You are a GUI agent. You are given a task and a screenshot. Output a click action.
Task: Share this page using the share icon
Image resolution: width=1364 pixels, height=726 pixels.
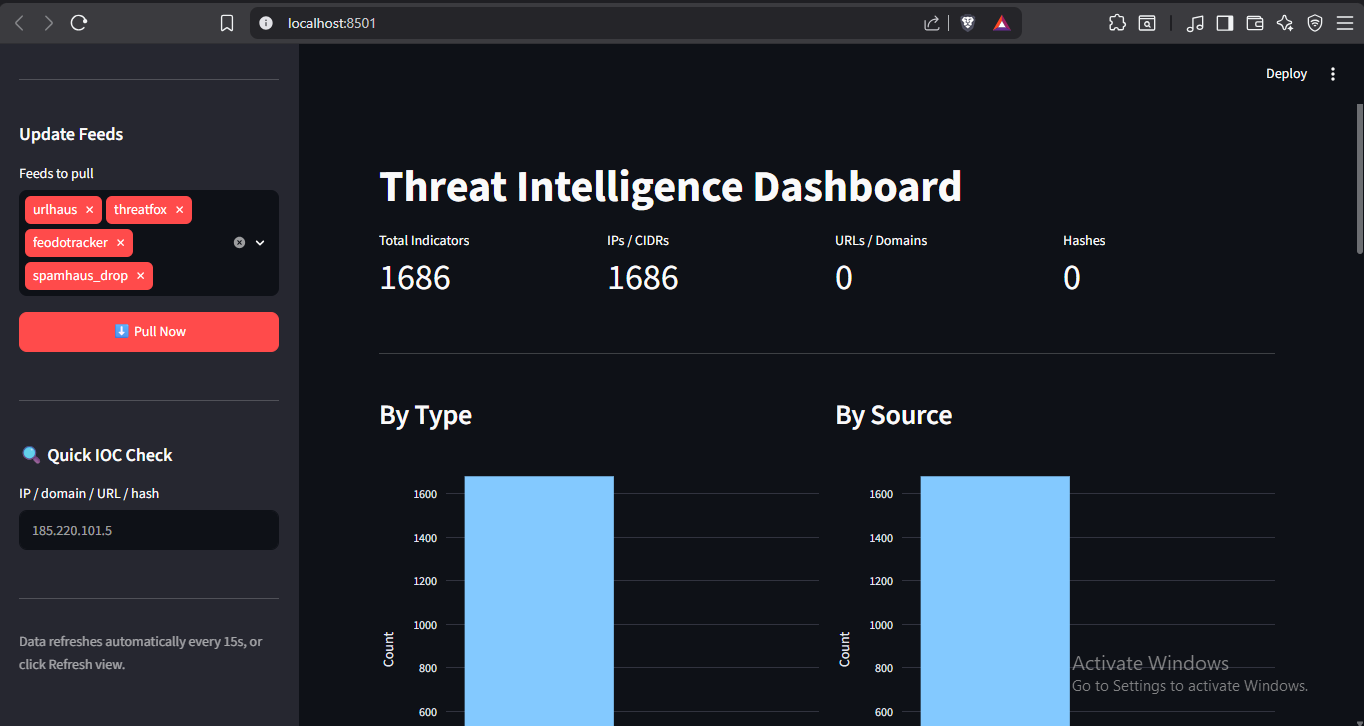931,23
